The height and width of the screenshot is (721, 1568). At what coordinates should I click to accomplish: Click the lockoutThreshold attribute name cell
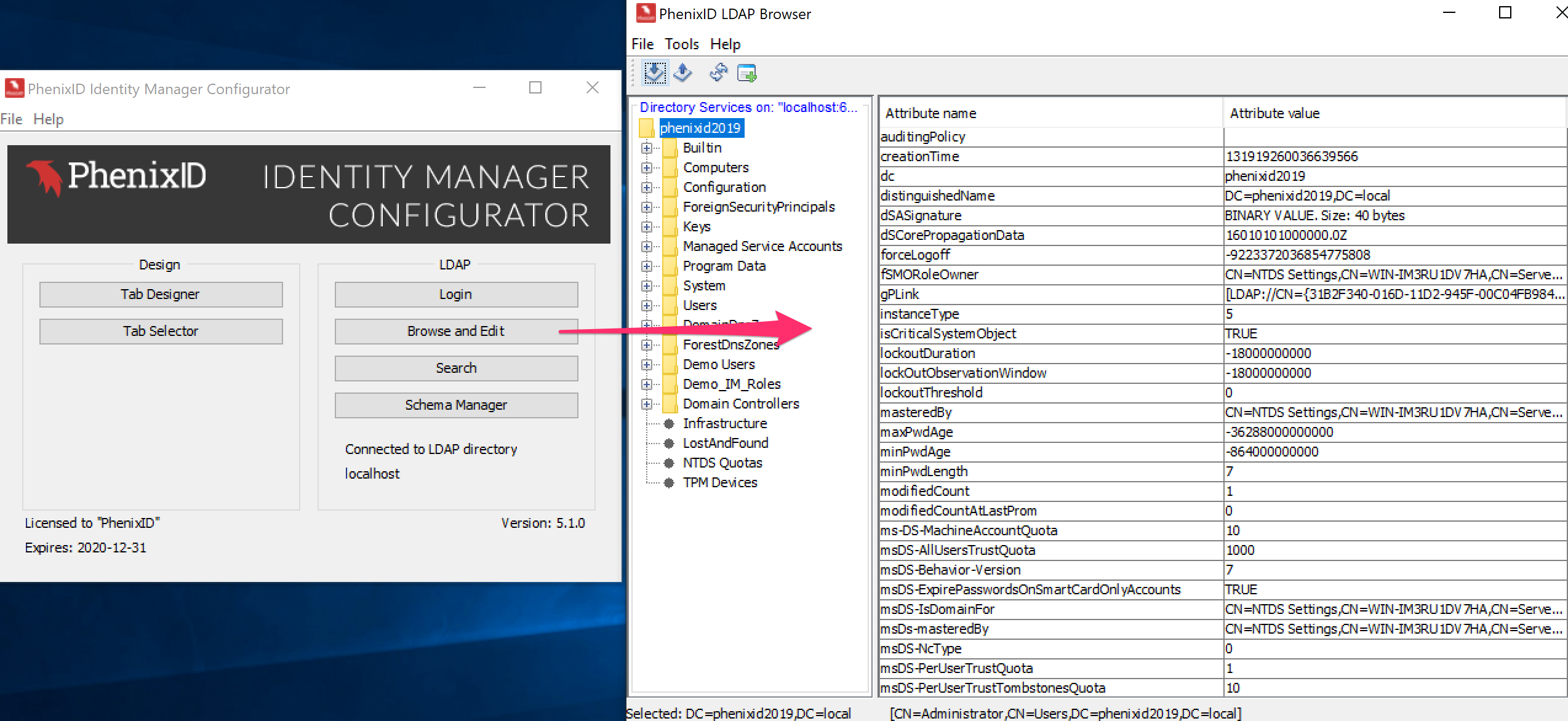[1051, 392]
